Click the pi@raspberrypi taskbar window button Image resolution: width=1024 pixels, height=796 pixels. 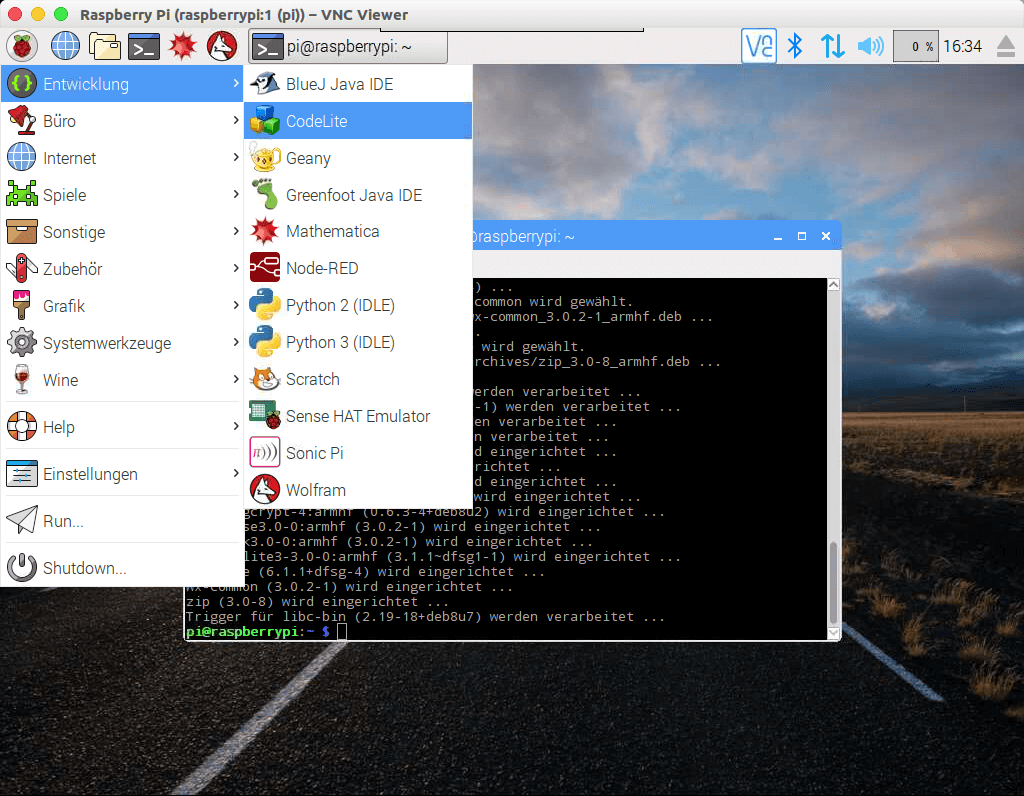click(347, 47)
